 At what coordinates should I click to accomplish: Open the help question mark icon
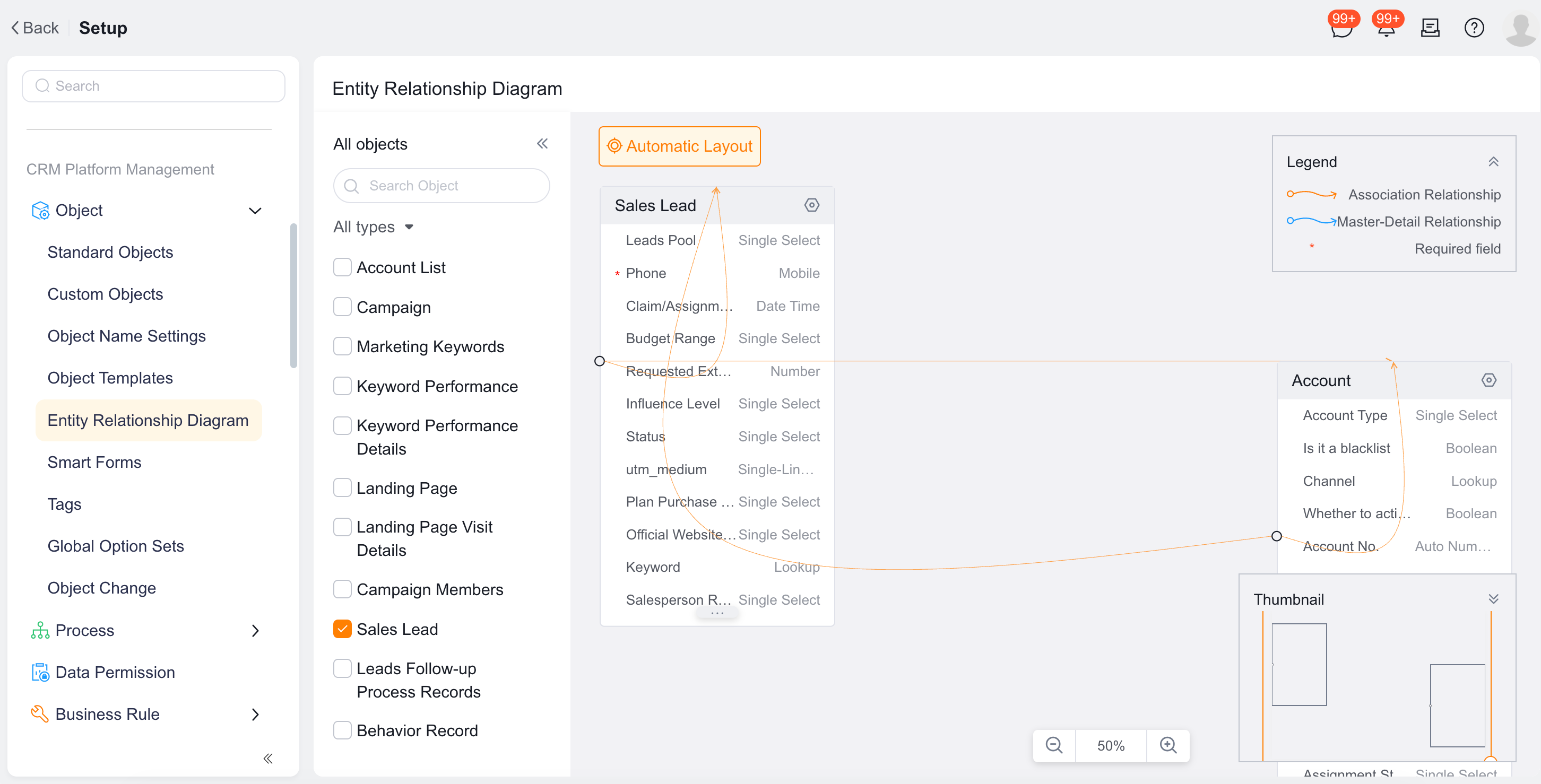tap(1474, 28)
